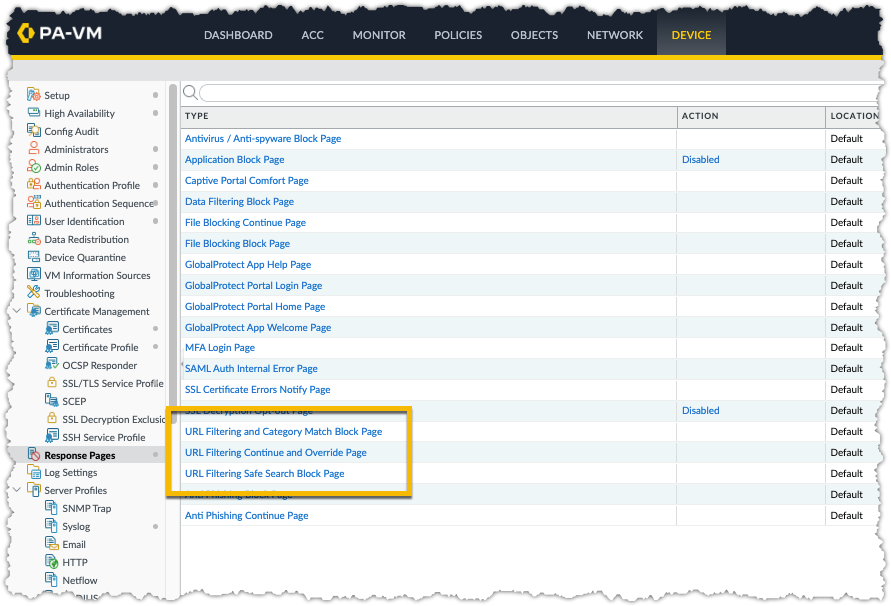Click the SSL/TLS Service Profile lock icon
This screenshot has width=891, height=606.
pyautogui.click(x=53, y=383)
